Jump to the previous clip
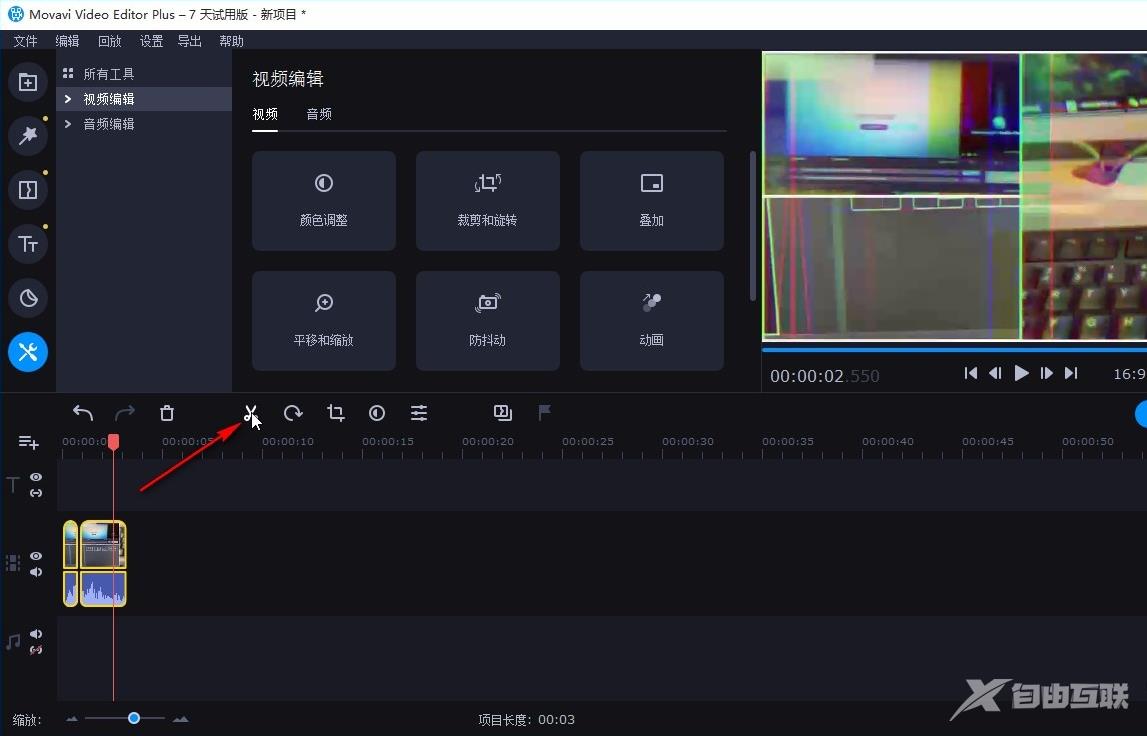Viewport: 1147px width, 736px height. (971, 373)
